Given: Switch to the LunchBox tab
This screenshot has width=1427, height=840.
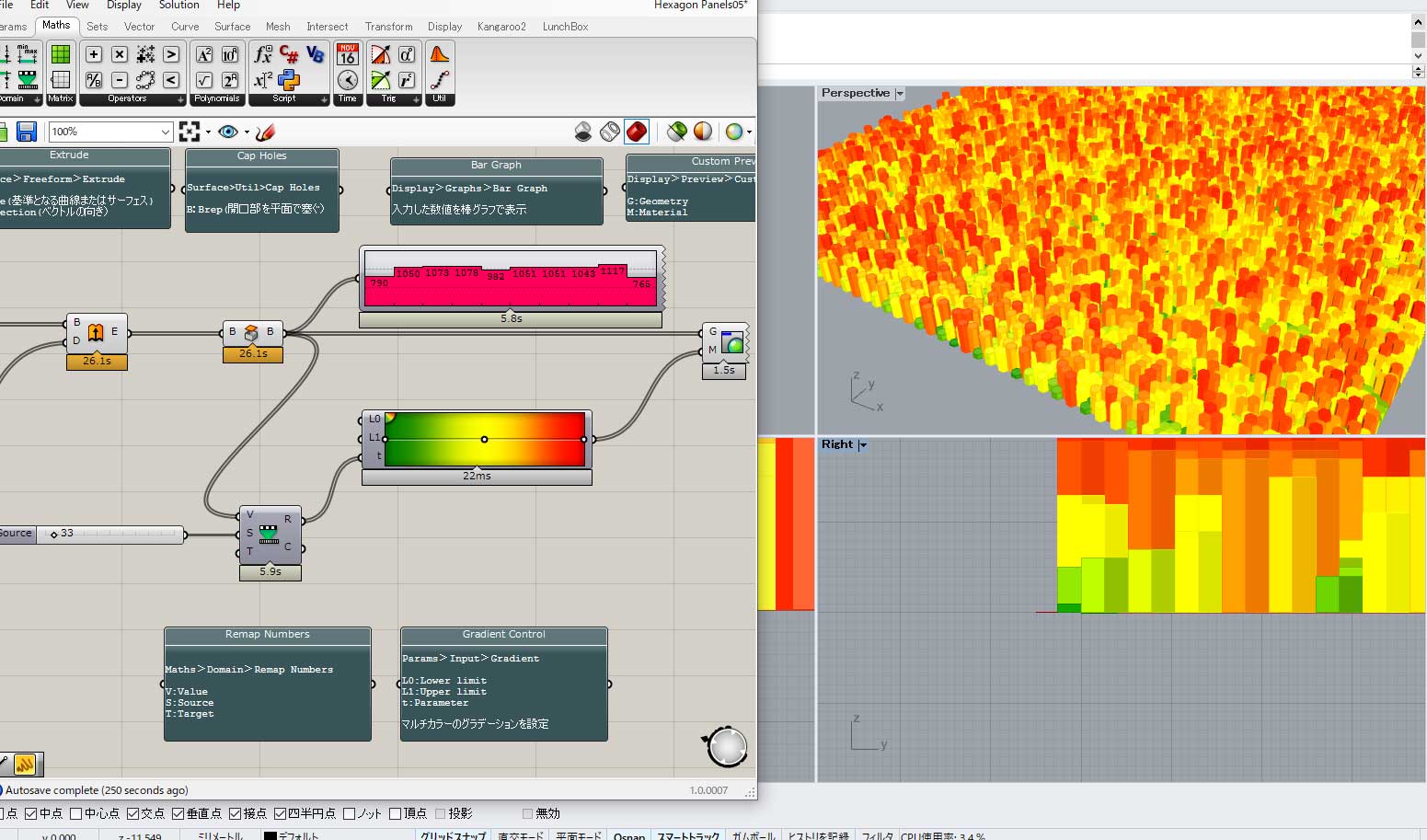Looking at the screenshot, I should pos(565,27).
